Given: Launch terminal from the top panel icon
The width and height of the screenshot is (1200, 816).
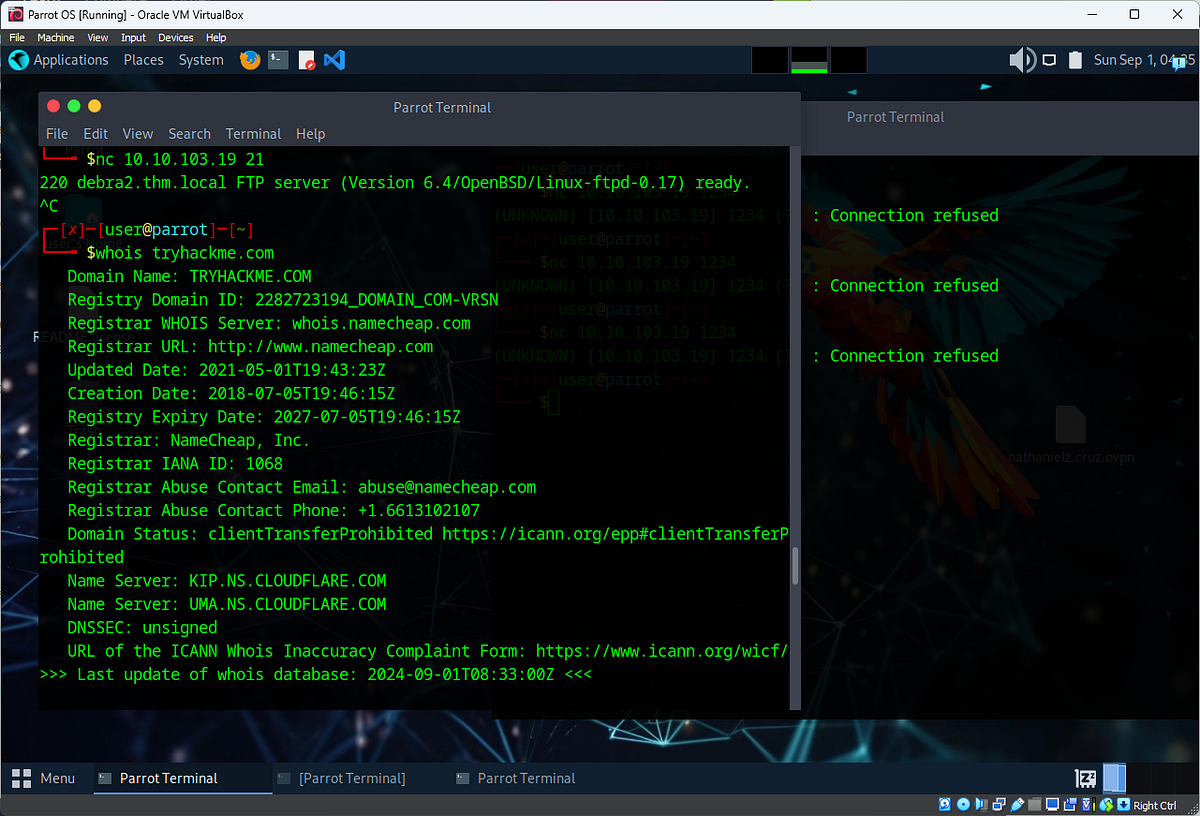Looking at the screenshot, I should tap(279, 60).
